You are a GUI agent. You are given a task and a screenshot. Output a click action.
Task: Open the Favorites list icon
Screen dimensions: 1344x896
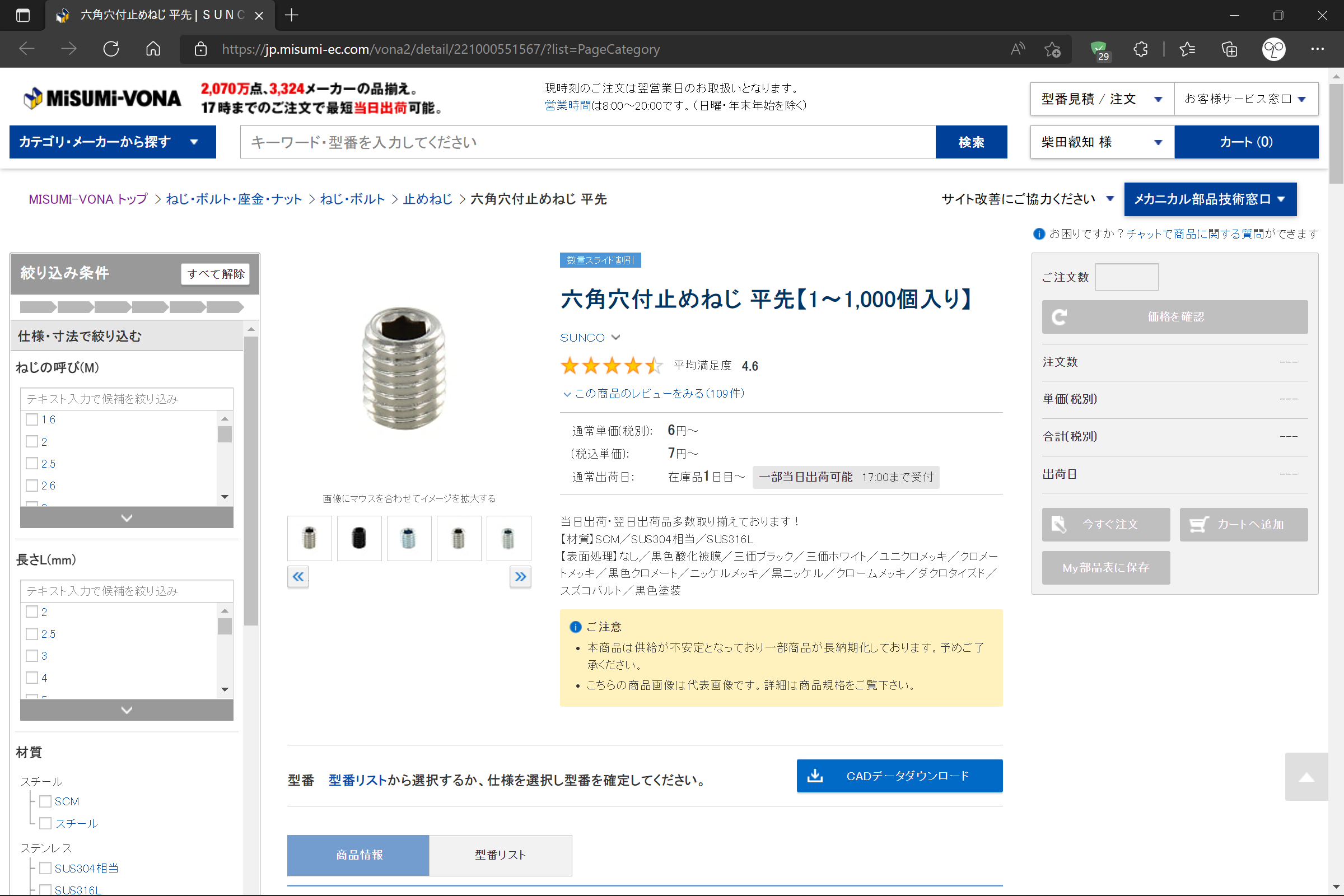click(1187, 49)
